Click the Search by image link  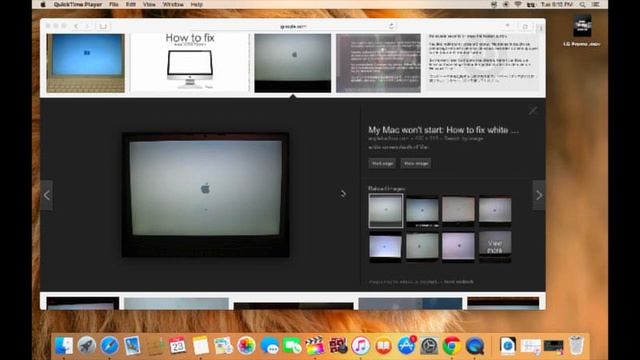(463, 138)
